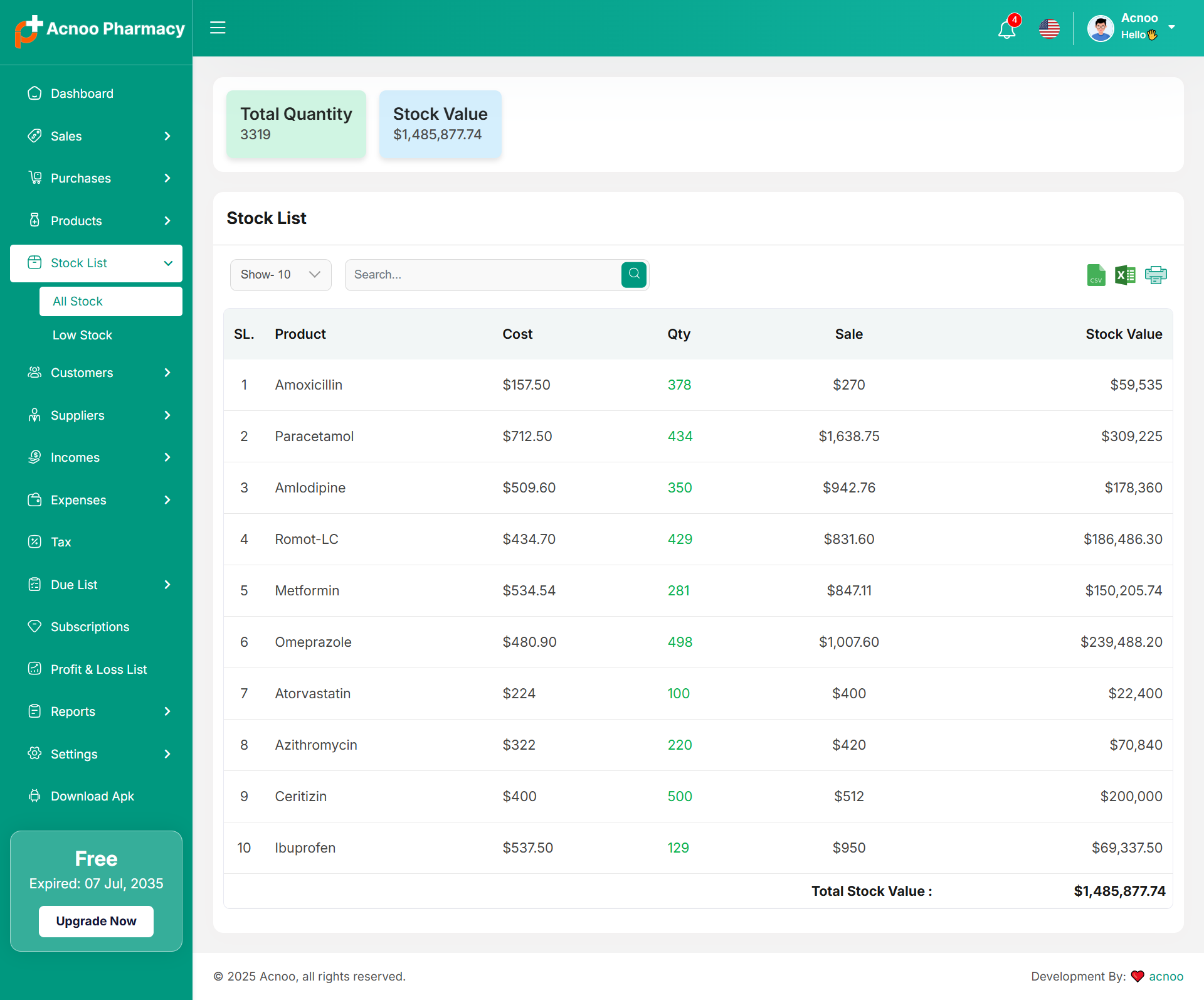The width and height of the screenshot is (1204, 1000).
Task: Open the notifications bell
Action: pos(1007,29)
